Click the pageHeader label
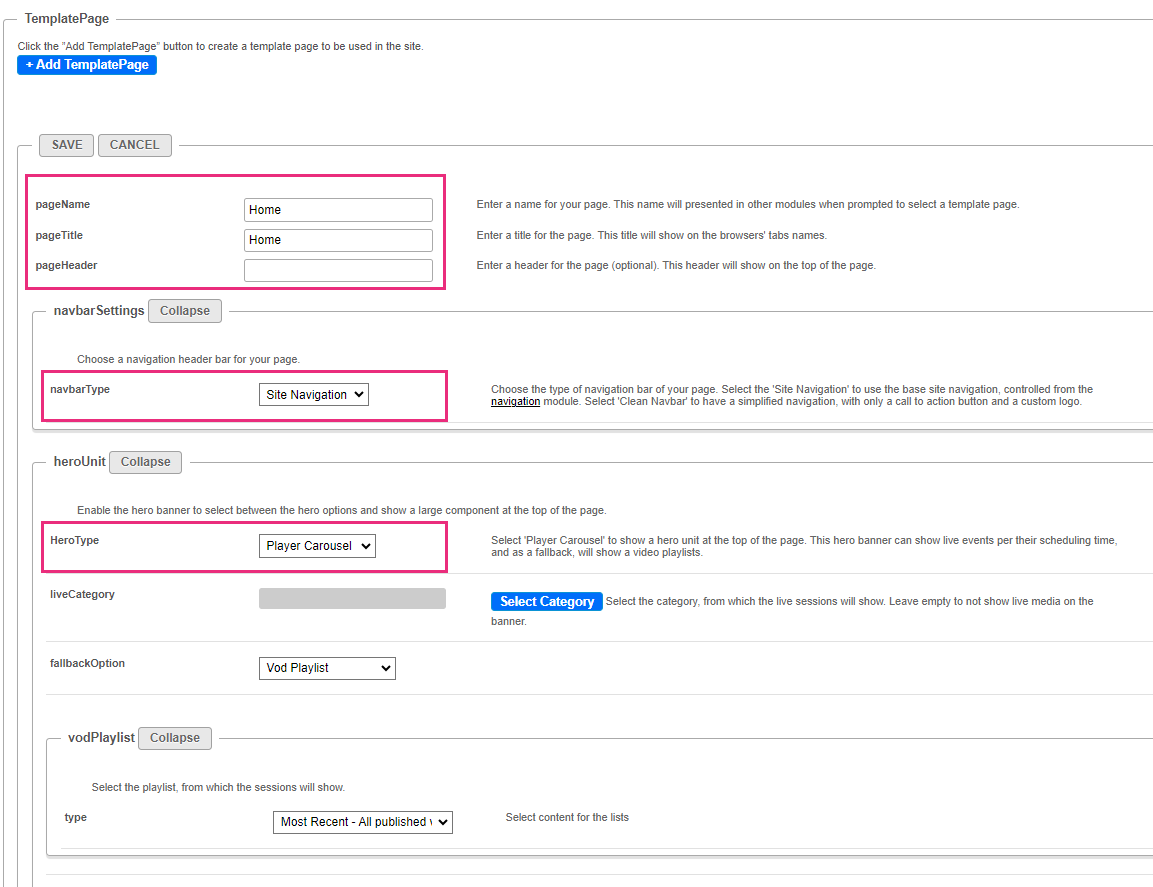This screenshot has height=887, width=1153. click(x=66, y=266)
